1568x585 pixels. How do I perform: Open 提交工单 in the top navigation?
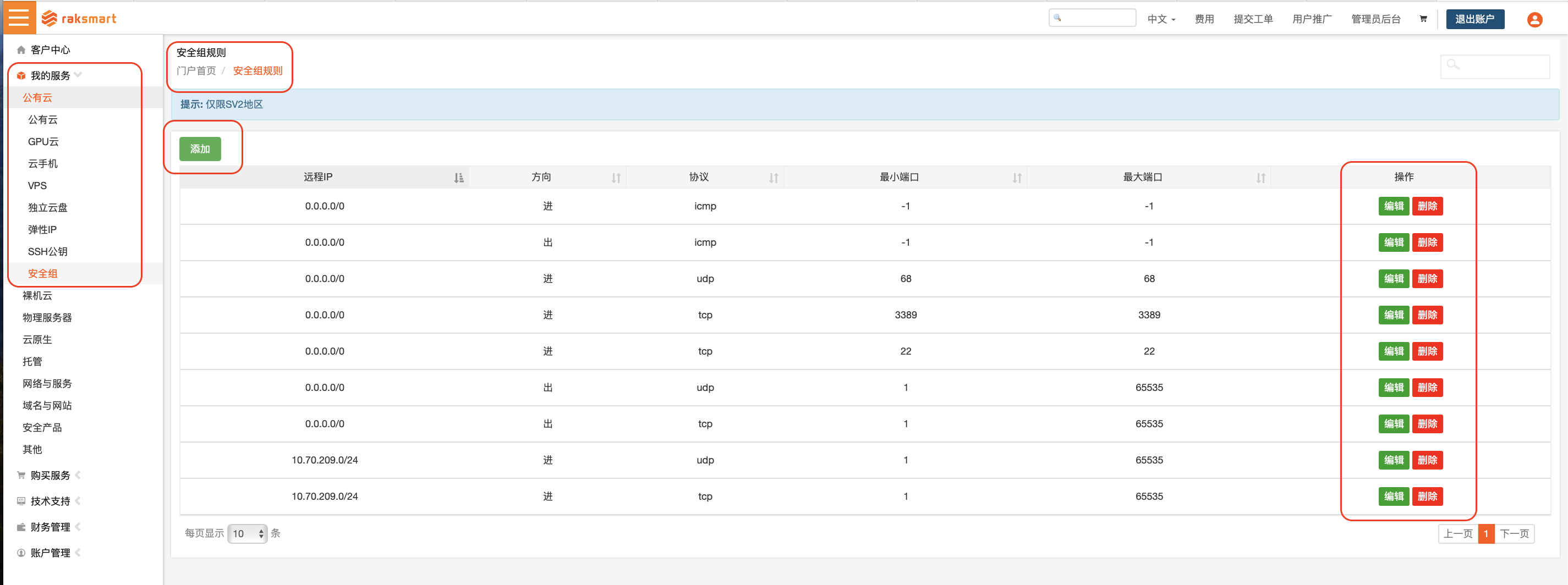1253,19
